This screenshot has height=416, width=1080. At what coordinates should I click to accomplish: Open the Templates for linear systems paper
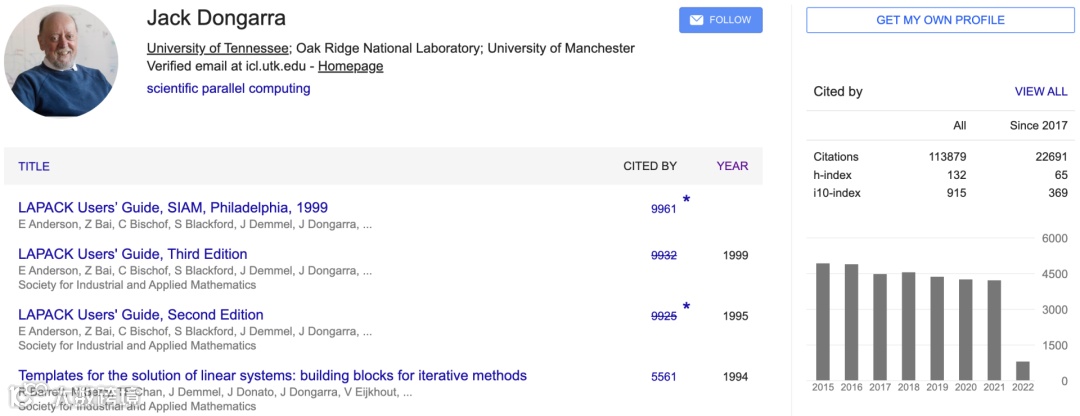pos(272,376)
